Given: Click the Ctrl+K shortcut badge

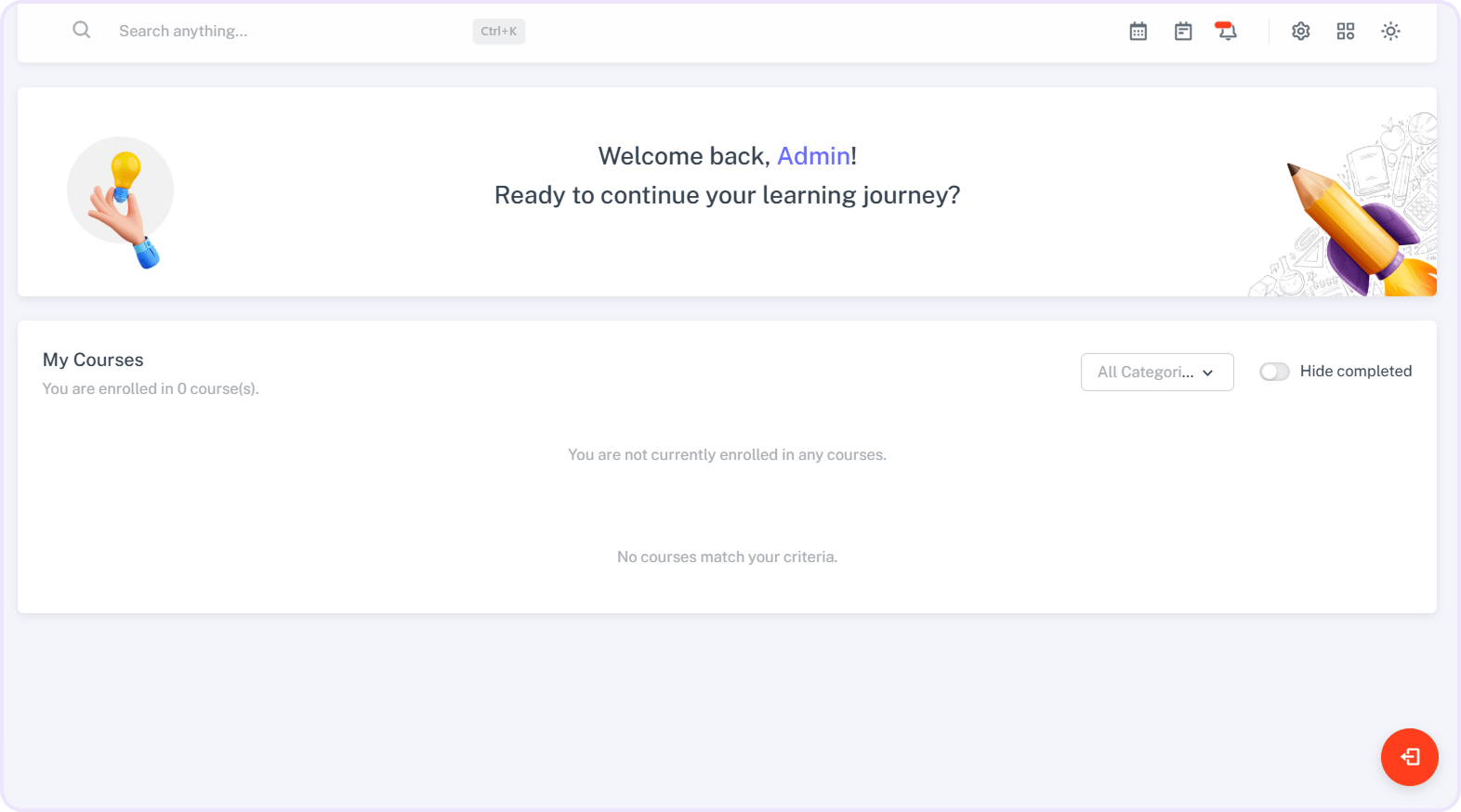Looking at the screenshot, I should [x=498, y=32].
